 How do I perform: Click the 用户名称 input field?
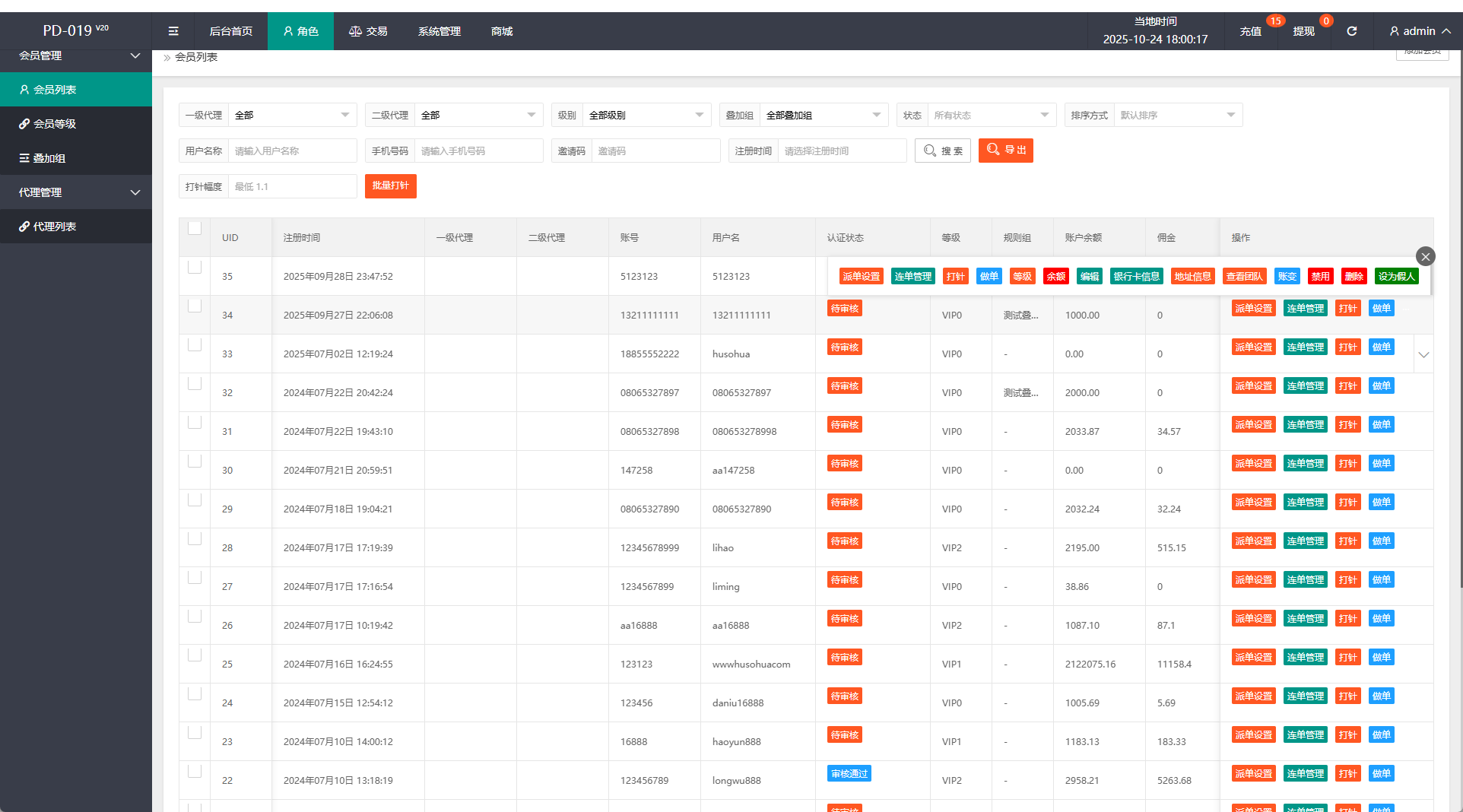(292, 151)
